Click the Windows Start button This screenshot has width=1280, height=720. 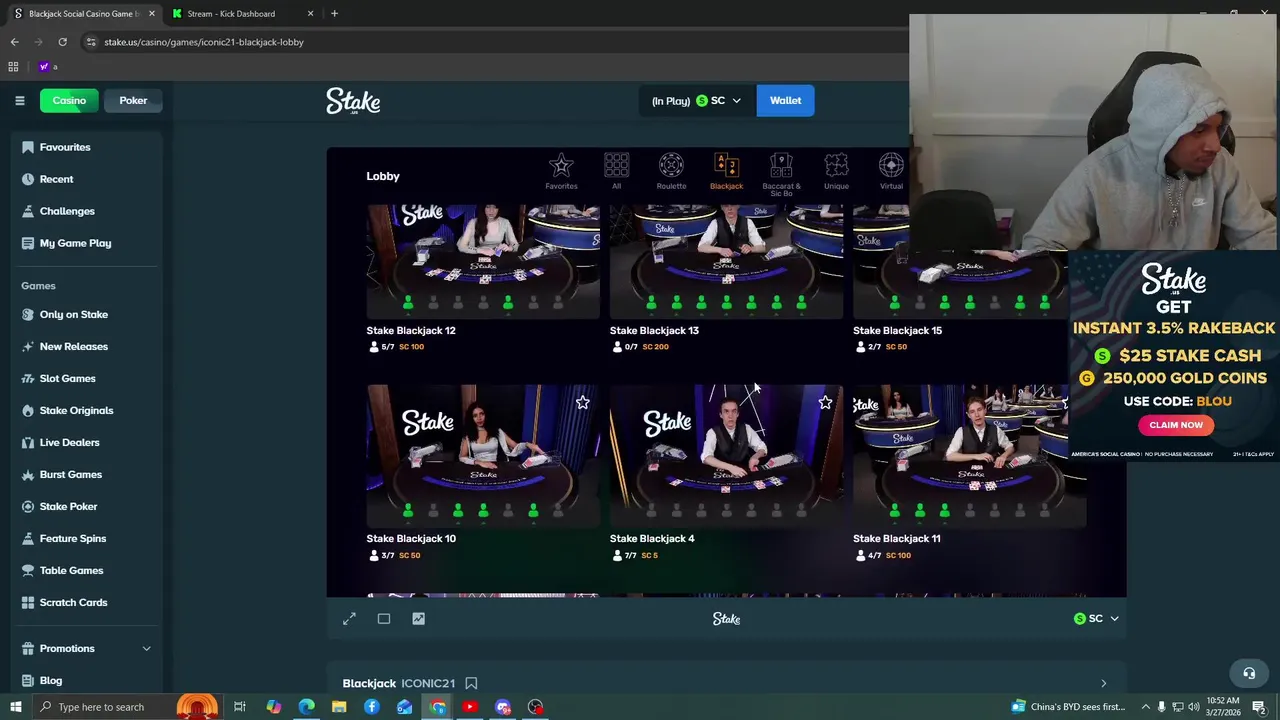pos(16,707)
